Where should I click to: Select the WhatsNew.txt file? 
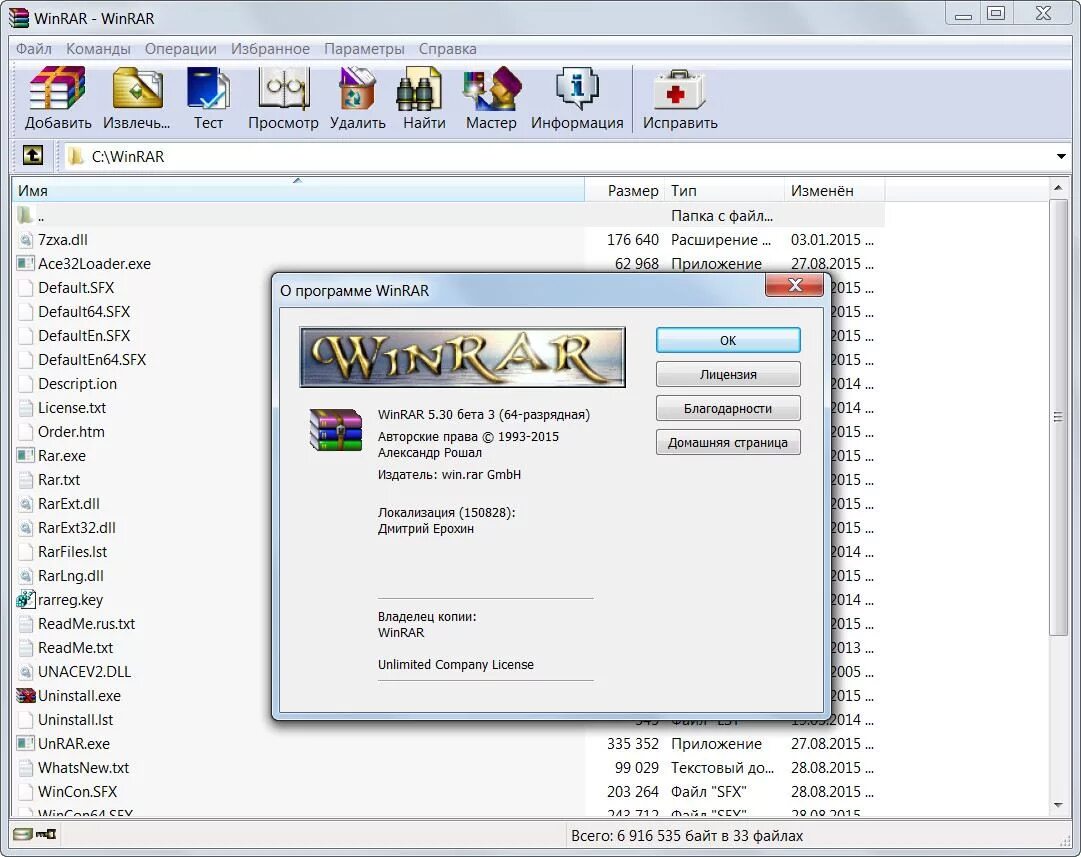(83, 767)
